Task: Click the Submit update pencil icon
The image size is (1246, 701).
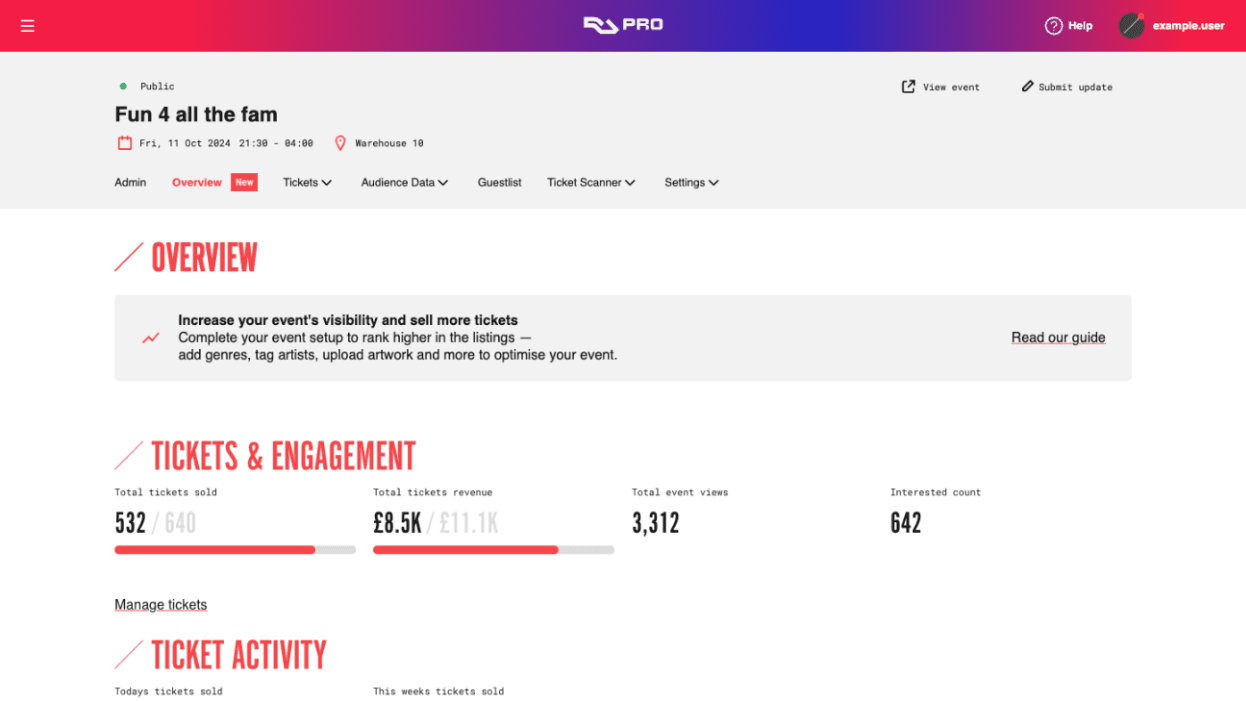Action: tap(1027, 87)
